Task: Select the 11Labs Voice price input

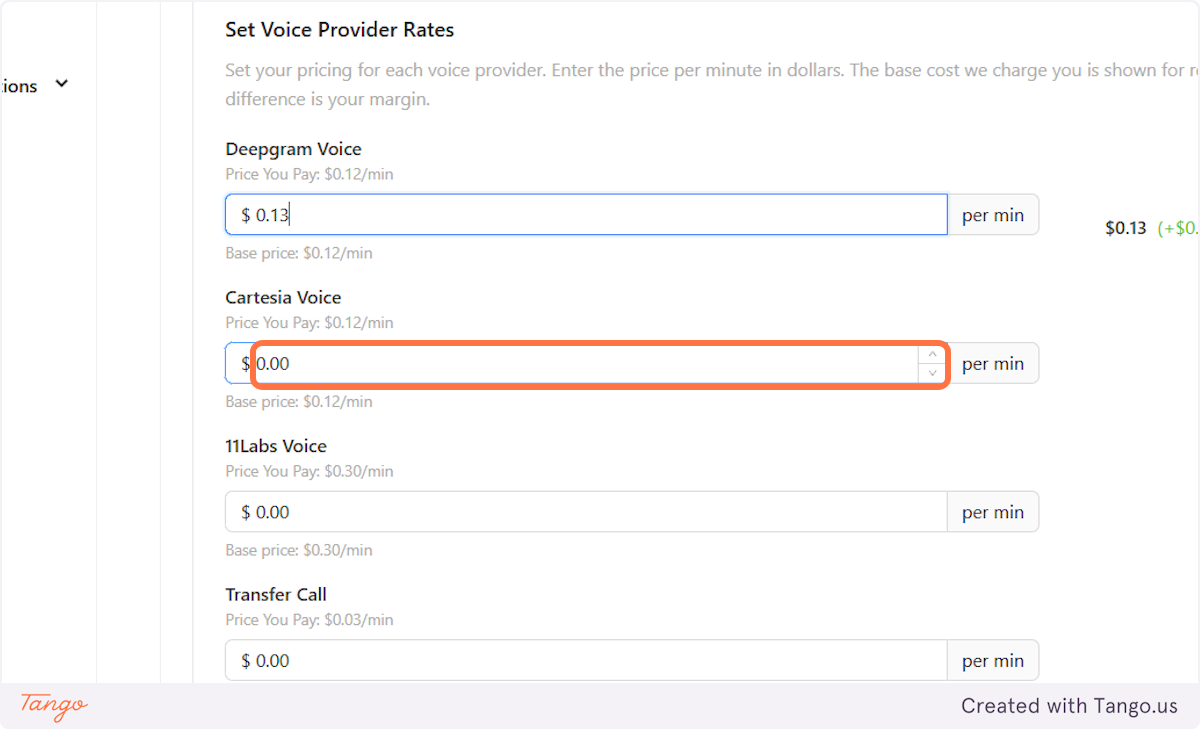Action: (x=585, y=511)
